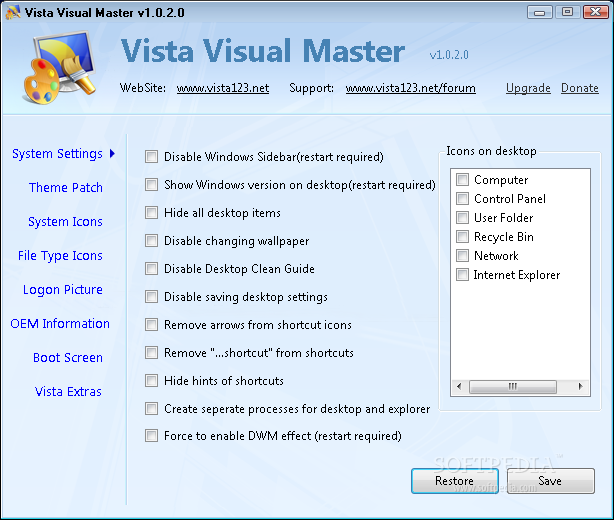Click left scroll arrow in icons list
The width and height of the screenshot is (614, 520).
click(459, 387)
